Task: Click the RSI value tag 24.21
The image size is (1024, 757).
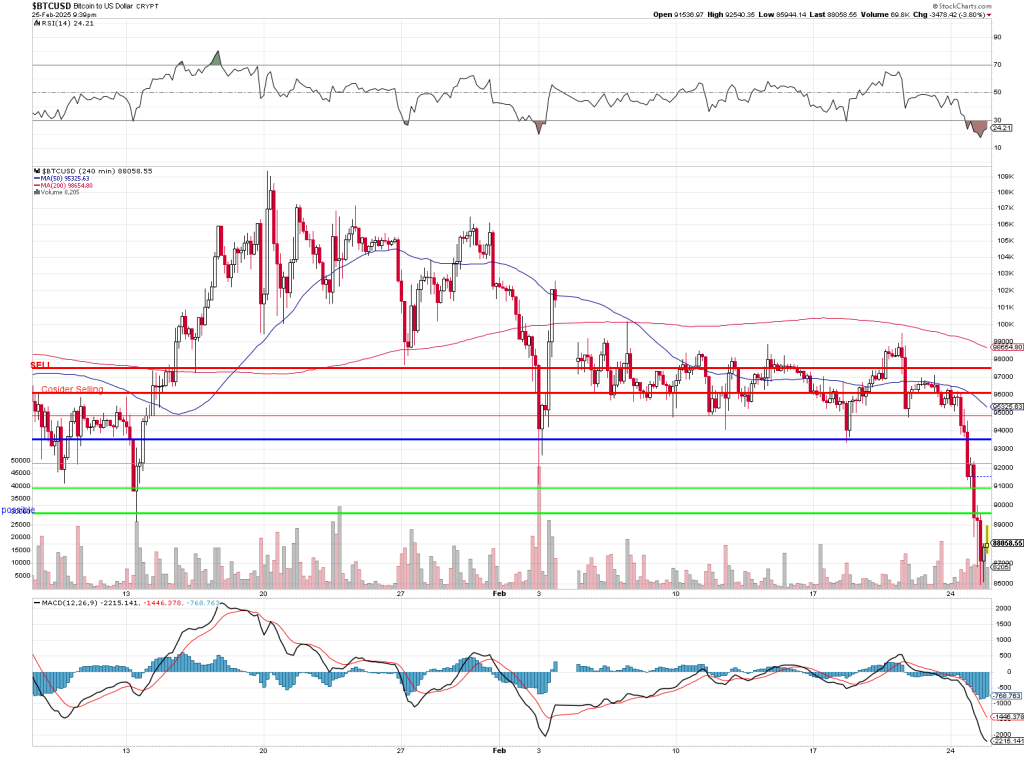Action: [1003, 128]
